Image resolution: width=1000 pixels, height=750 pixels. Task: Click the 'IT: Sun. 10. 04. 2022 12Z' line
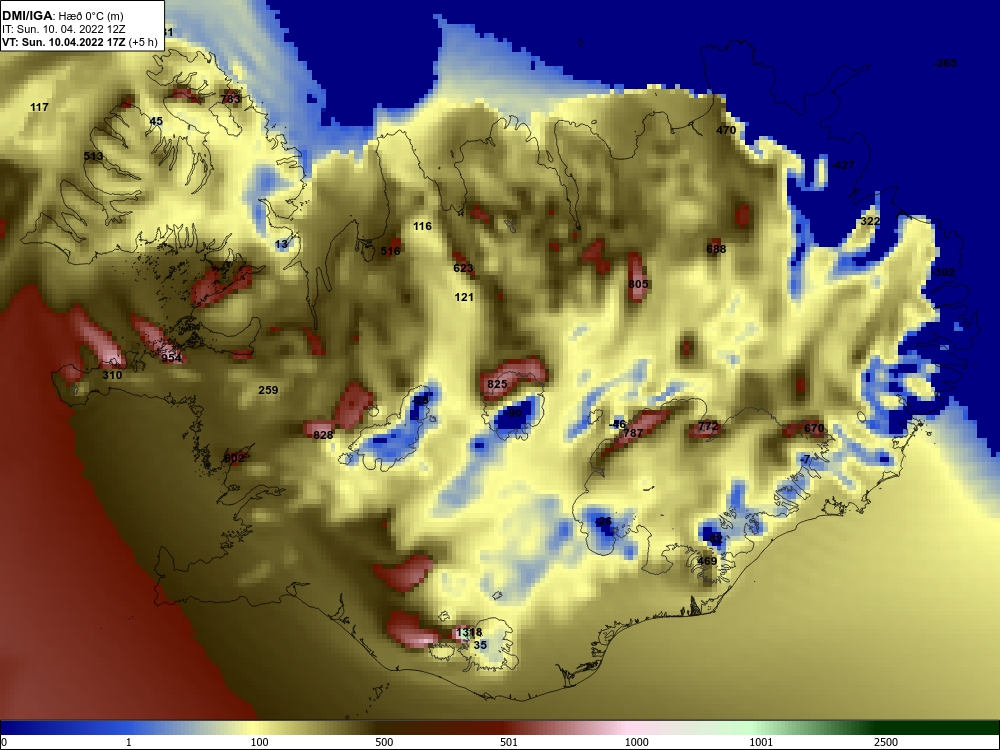click(64, 29)
